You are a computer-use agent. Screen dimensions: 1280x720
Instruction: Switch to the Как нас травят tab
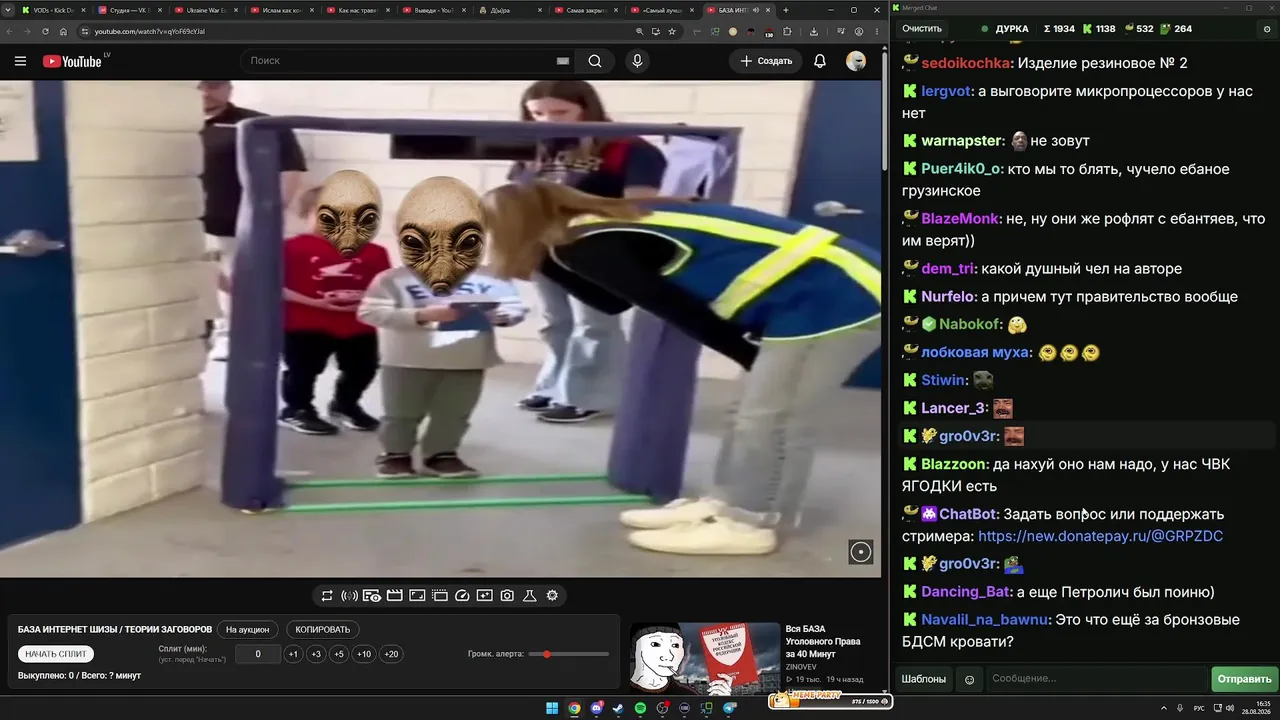pos(357,10)
